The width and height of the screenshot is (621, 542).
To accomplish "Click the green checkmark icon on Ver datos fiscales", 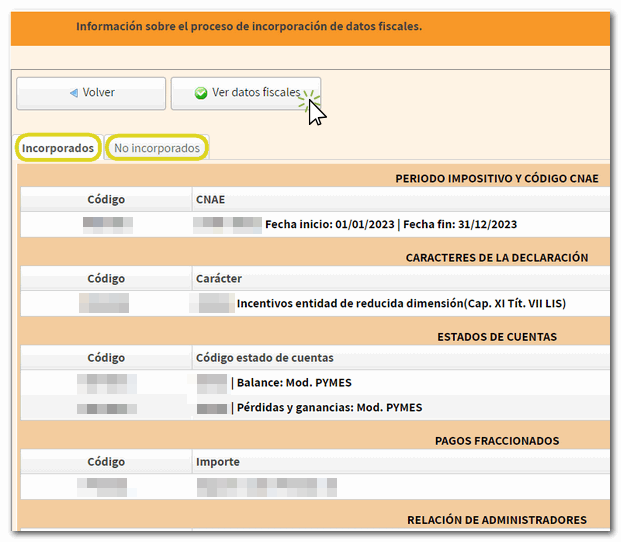I will (x=201, y=93).
